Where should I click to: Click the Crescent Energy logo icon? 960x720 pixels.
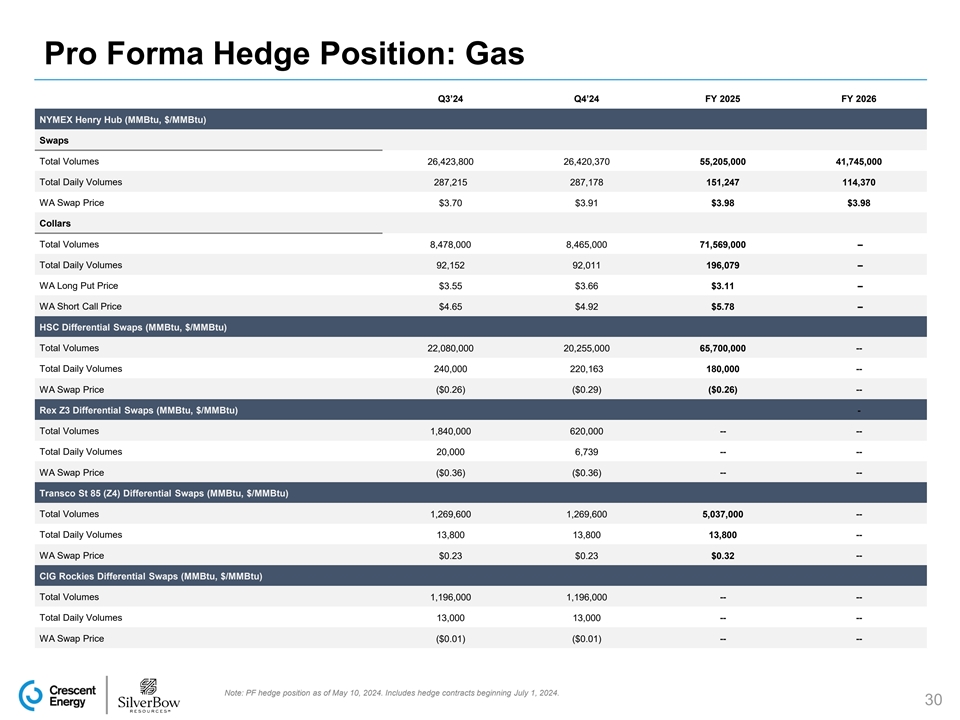(34, 695)
